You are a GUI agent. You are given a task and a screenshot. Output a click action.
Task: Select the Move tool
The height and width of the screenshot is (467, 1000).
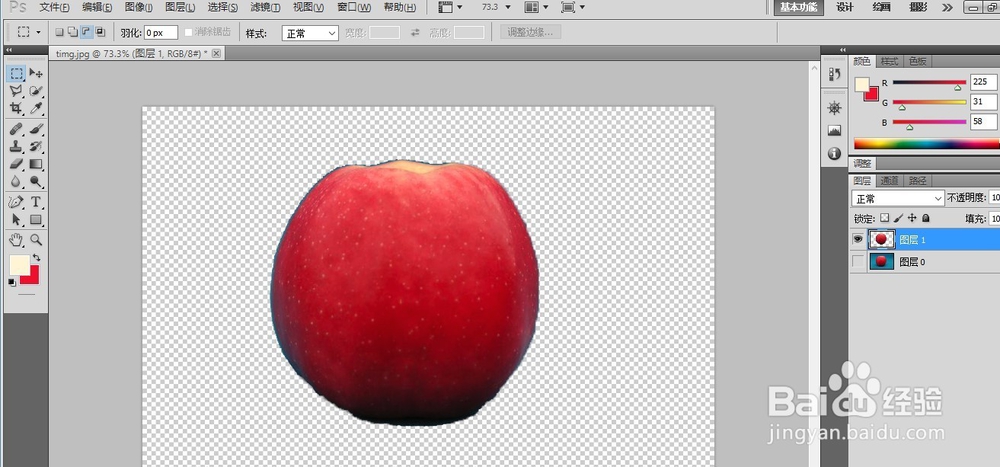[x=36, y=73]
